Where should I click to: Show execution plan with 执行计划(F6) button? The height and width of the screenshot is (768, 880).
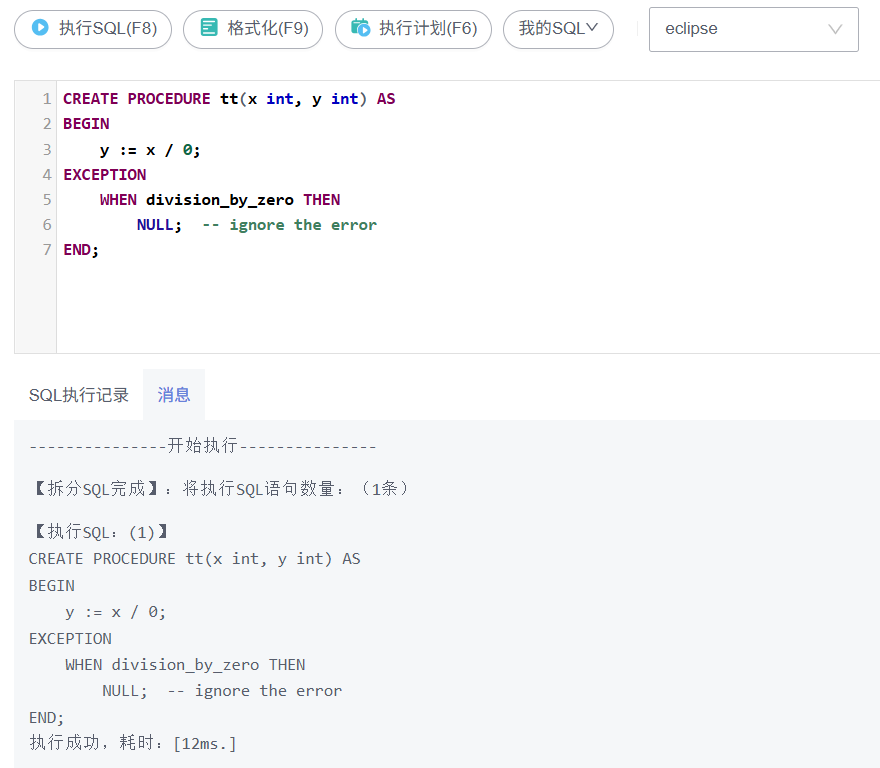coord(414,29)
